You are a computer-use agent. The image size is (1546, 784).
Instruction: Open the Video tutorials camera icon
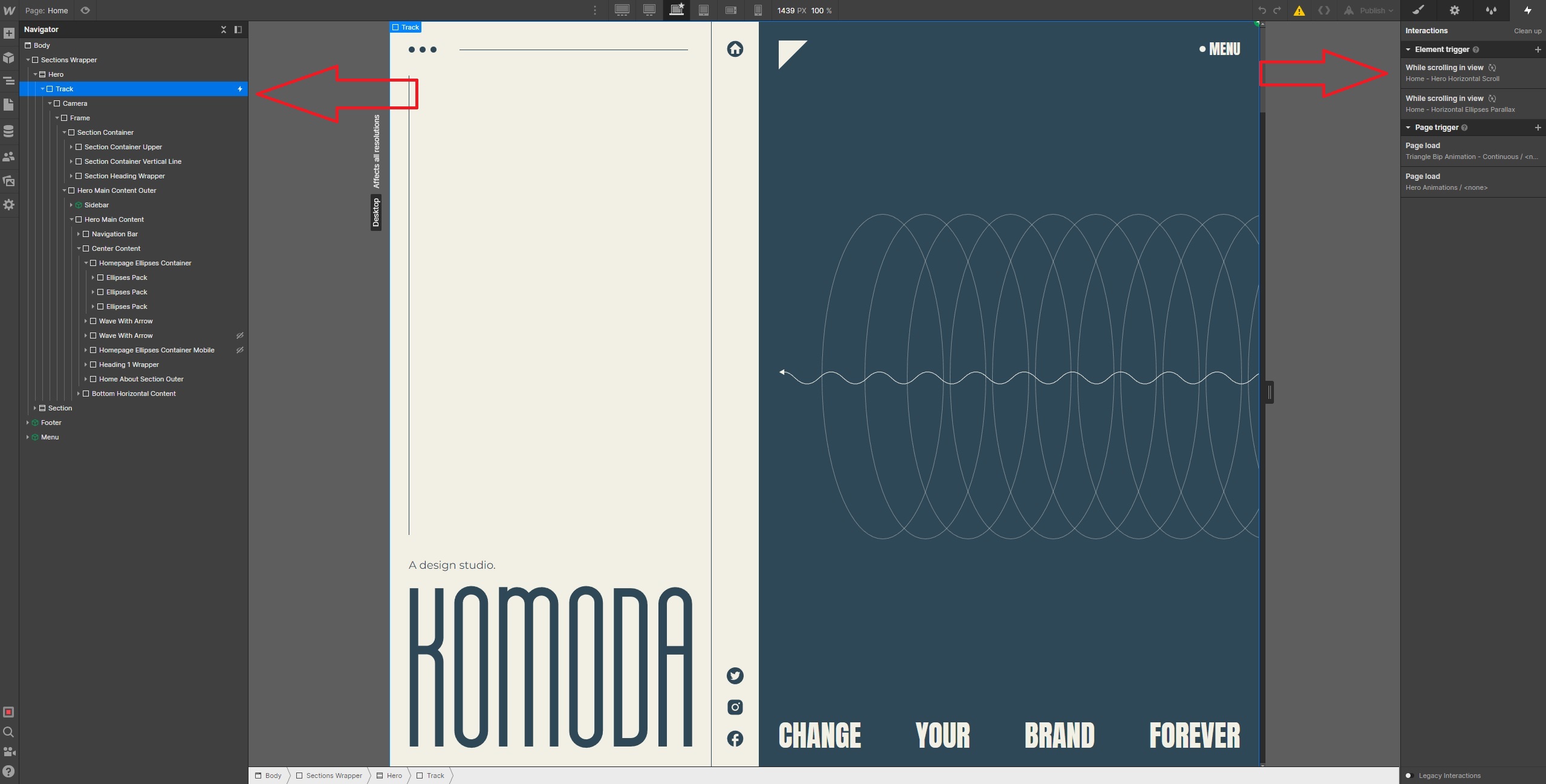8,751
